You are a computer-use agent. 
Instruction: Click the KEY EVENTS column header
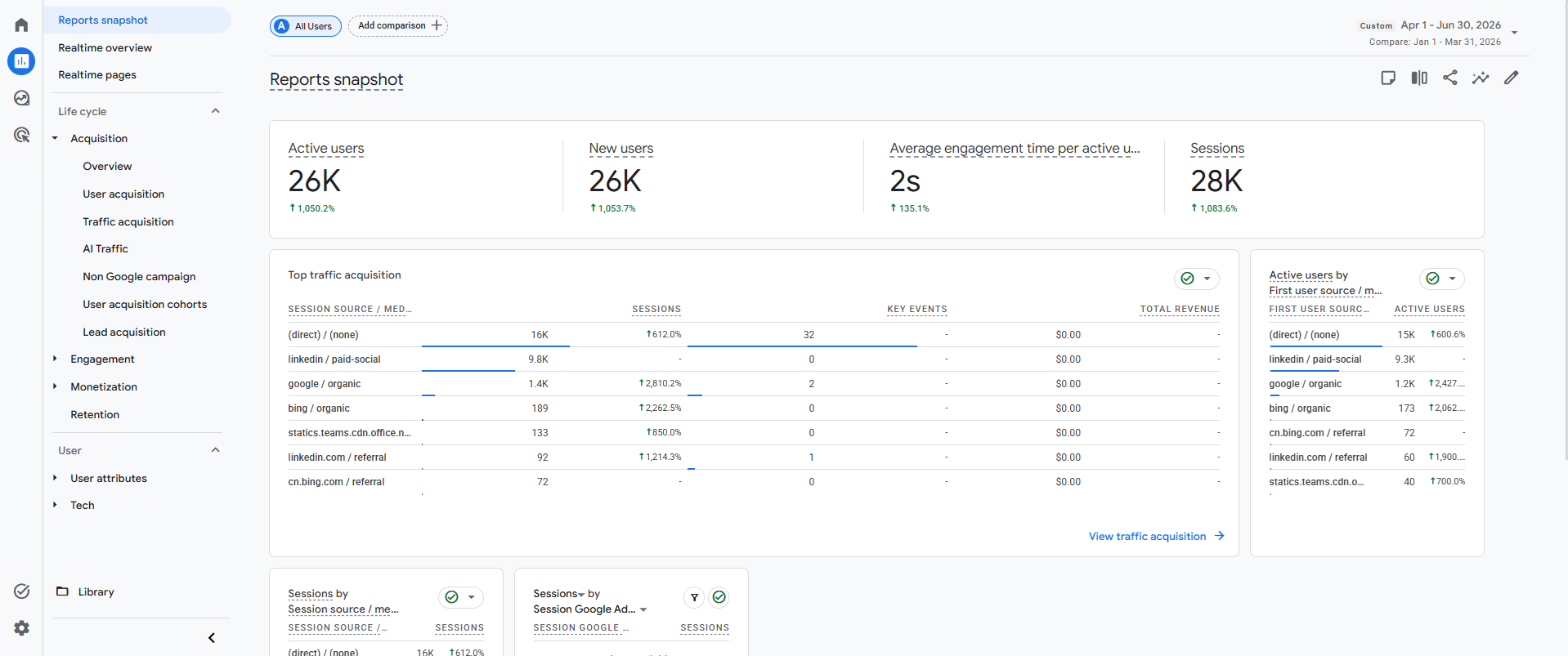(x=917, y=310)
